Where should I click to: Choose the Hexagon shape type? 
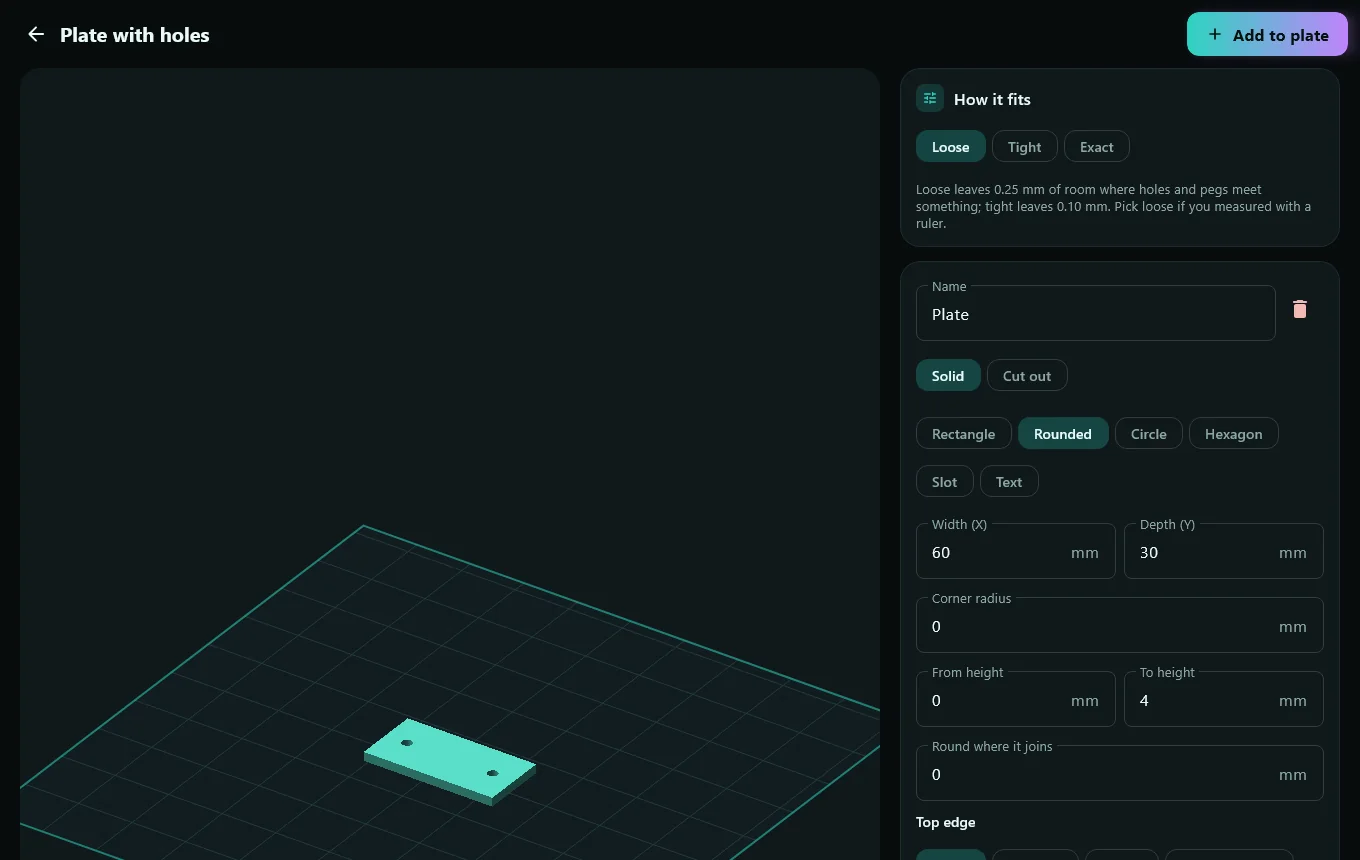click(1233, 433)
